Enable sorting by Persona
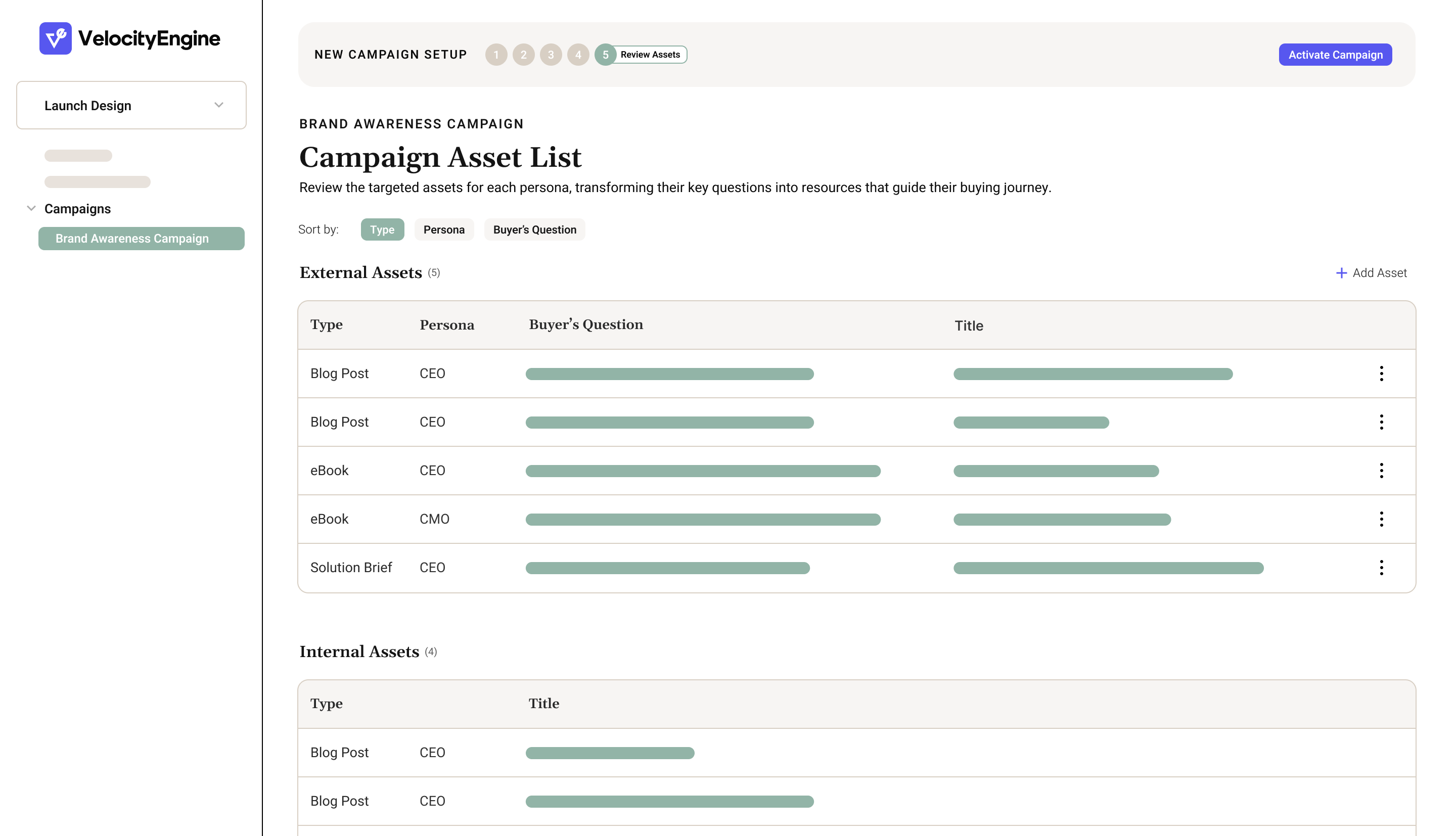This screenshot has width=1456, height=836. [x=444, y=229]
